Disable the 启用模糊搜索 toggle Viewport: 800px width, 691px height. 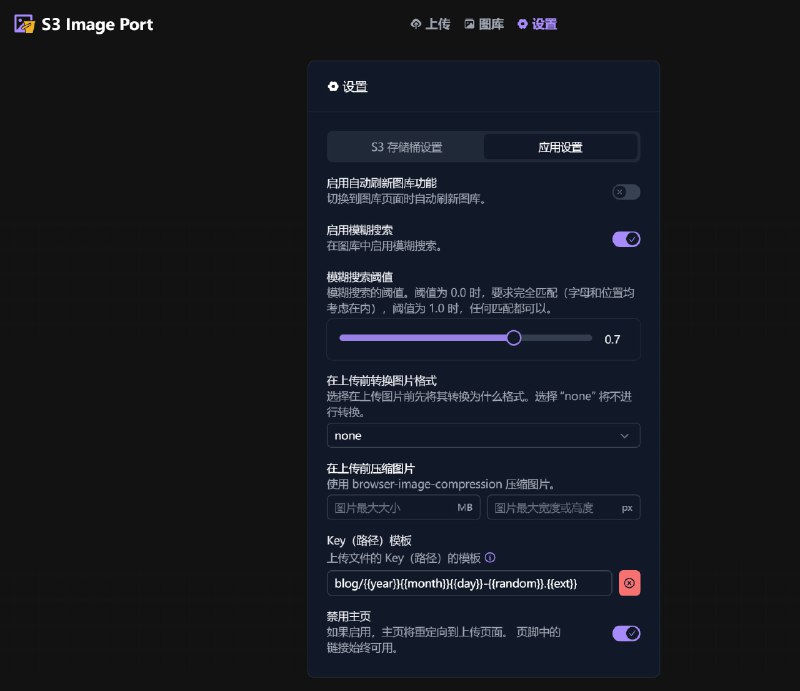coord(626,239)
